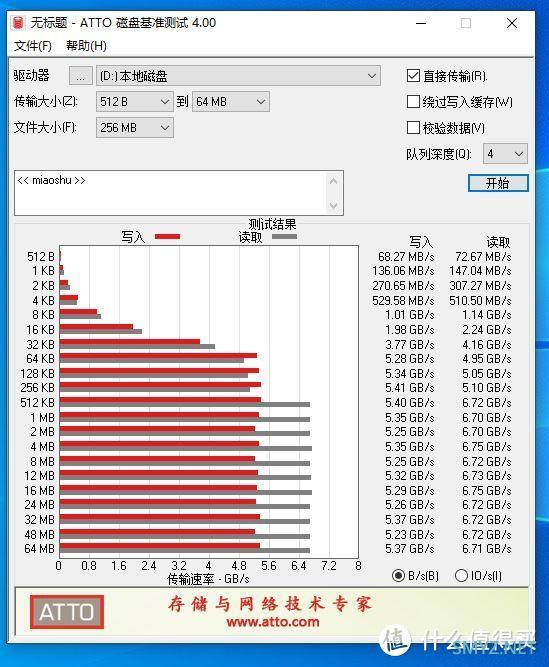This screenshot has height=667, width=549.
Task: Click the www.atto.com link
Action: click(x=273, y=622)
